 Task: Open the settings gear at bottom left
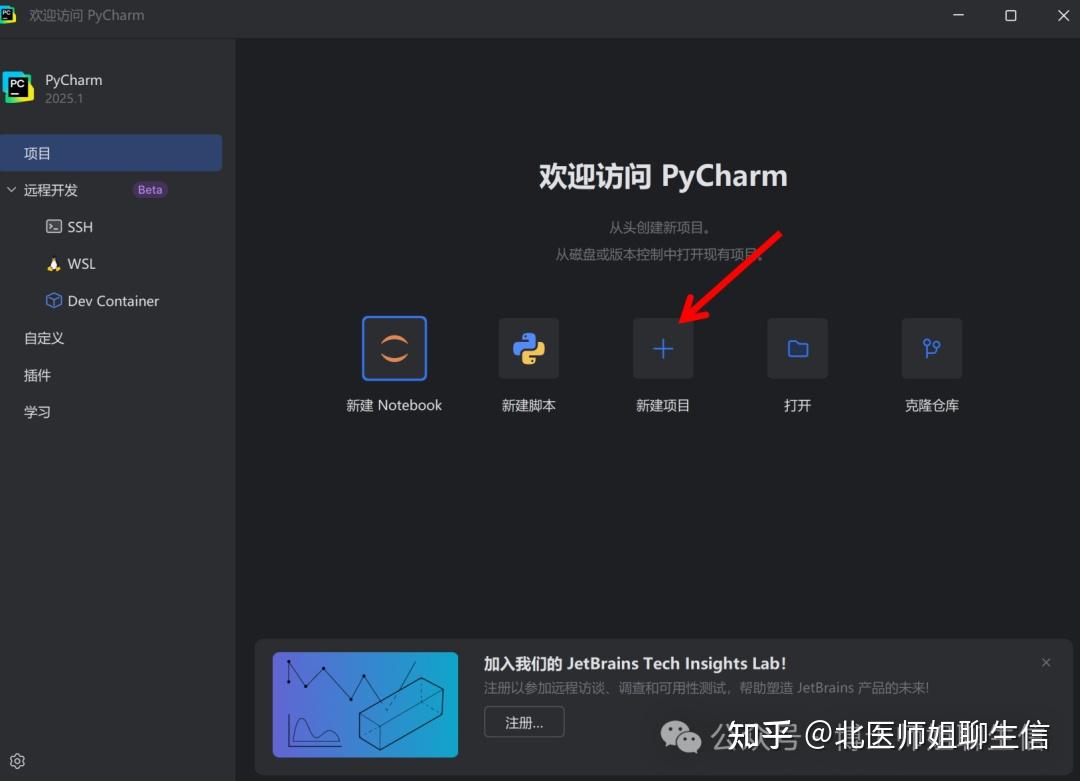(17, 761)
